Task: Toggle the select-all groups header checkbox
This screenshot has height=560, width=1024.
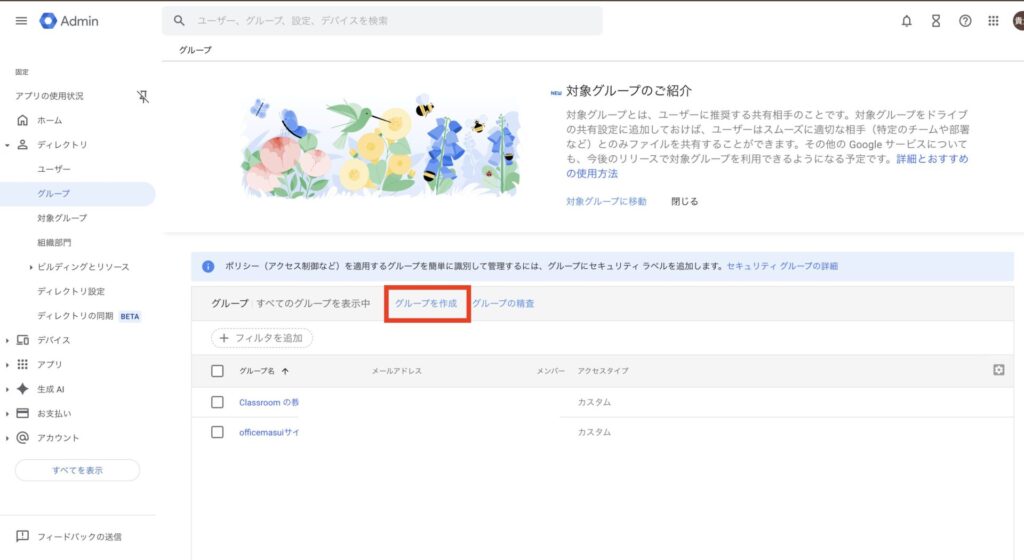Action: tap(218, 371)
